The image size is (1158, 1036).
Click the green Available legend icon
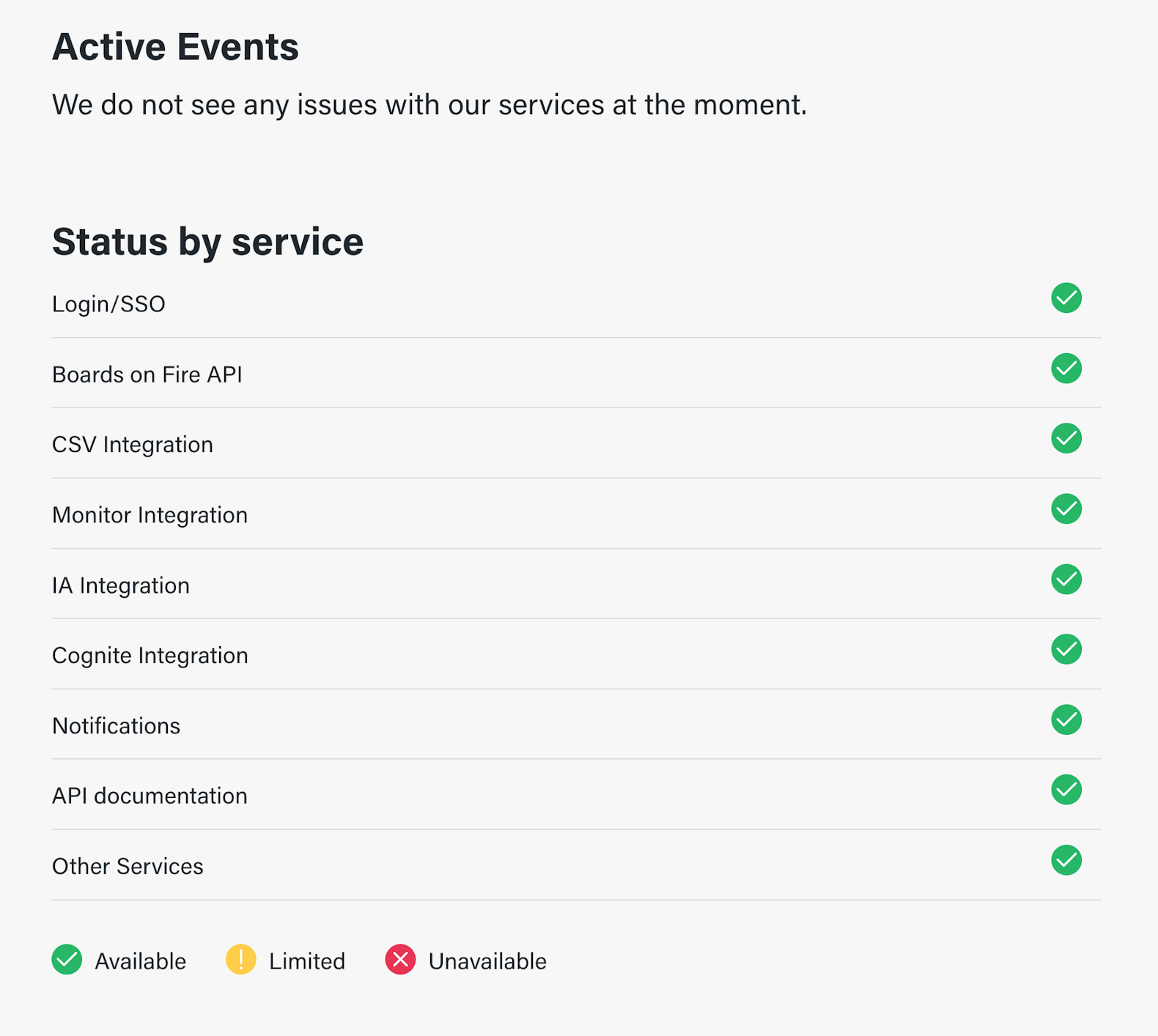[67, 960]
